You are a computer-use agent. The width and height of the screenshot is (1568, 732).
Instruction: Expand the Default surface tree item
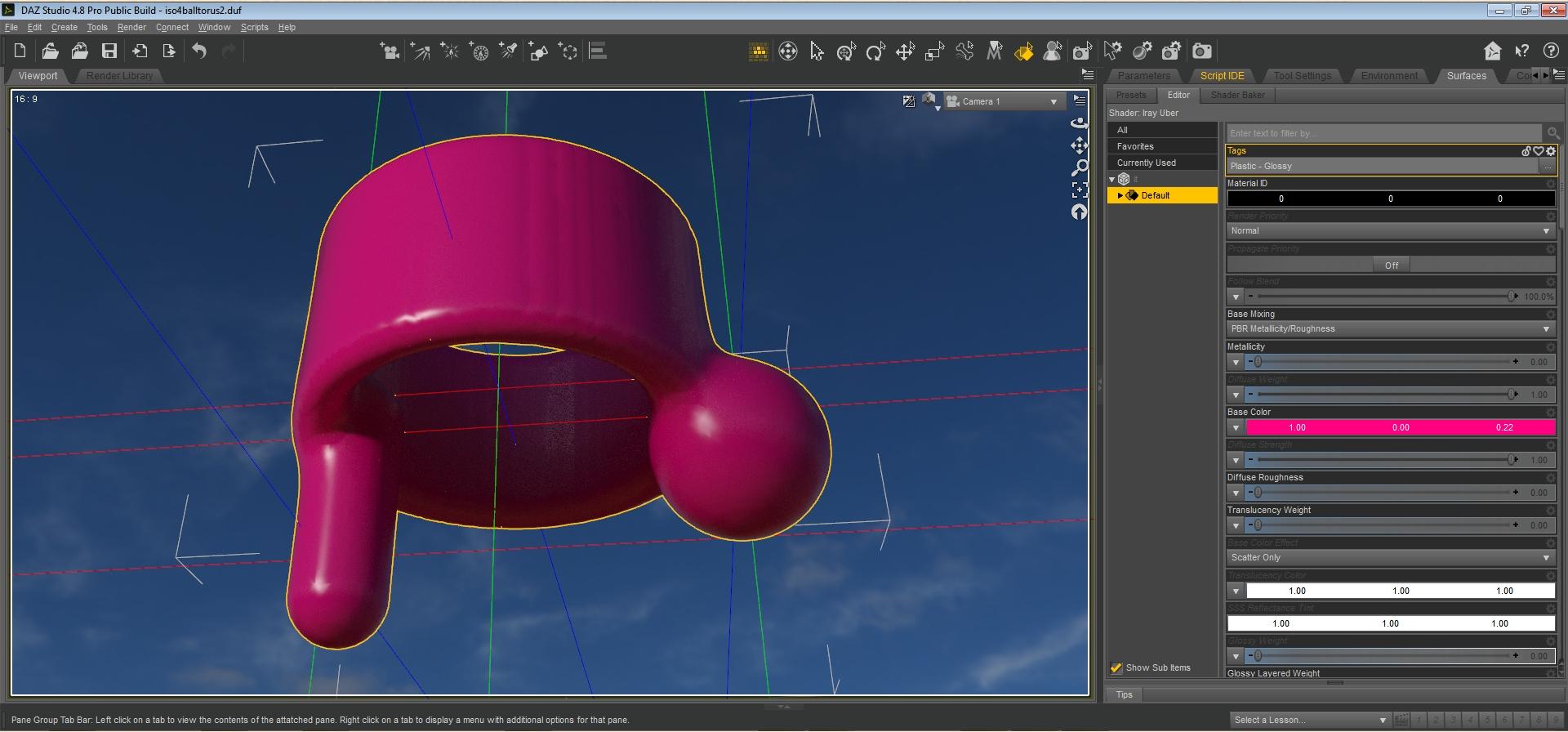pyautogui.click(x=1120, y=196)
